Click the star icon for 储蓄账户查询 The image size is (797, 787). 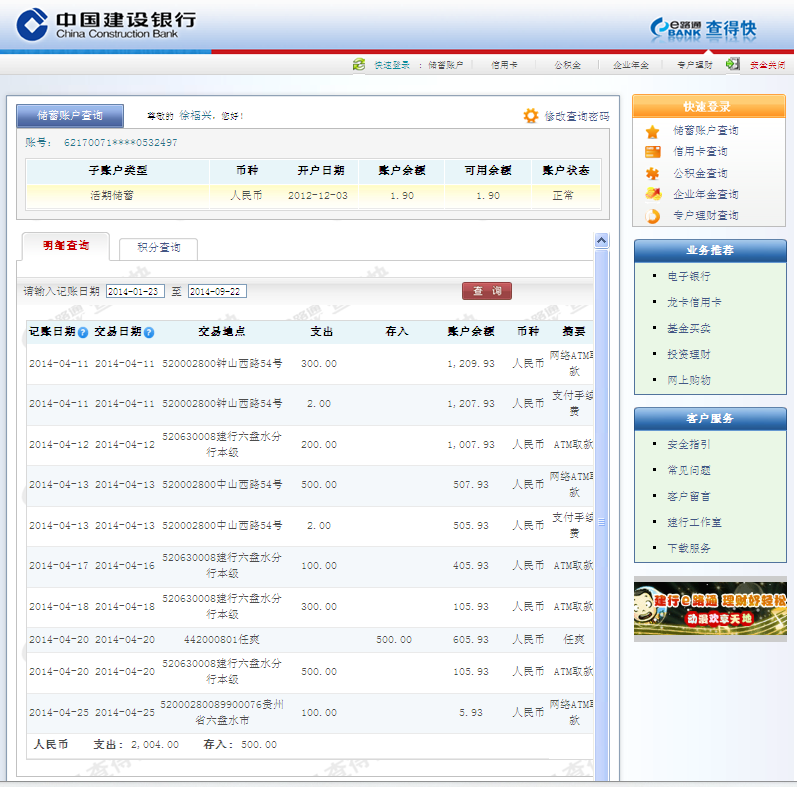653,131
